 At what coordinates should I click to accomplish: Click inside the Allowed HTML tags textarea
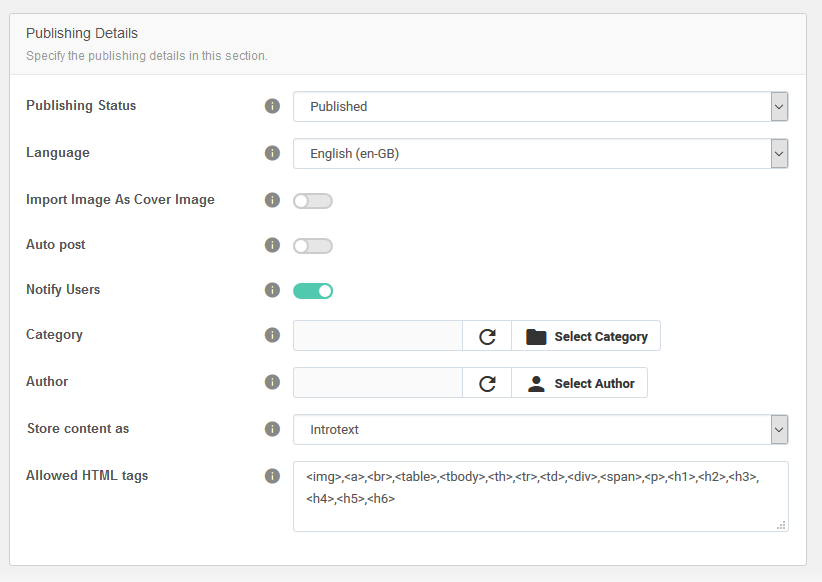coord(540,497)
